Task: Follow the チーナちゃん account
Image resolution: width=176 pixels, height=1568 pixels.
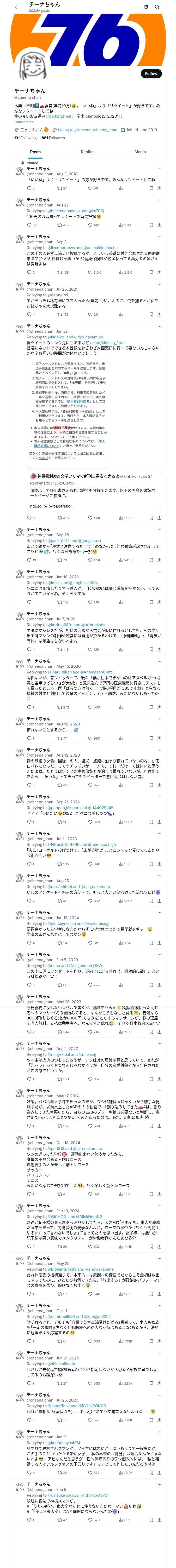Action: coord(150,74)
